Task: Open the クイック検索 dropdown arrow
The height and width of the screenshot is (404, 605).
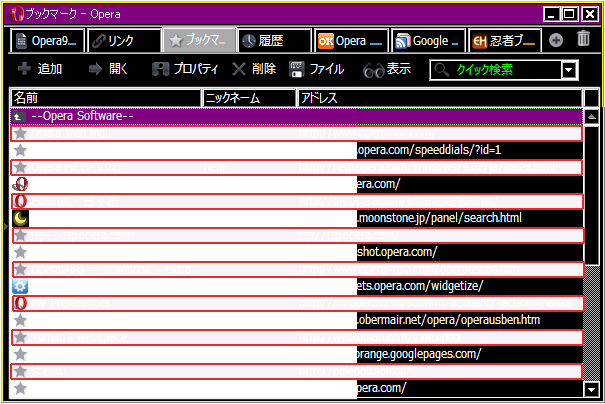Action: click(x=568, y=70)
